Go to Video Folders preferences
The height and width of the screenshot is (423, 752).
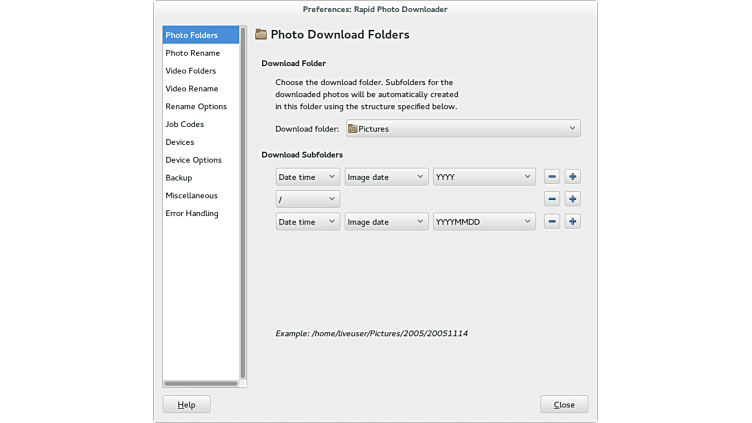[191, 71]
